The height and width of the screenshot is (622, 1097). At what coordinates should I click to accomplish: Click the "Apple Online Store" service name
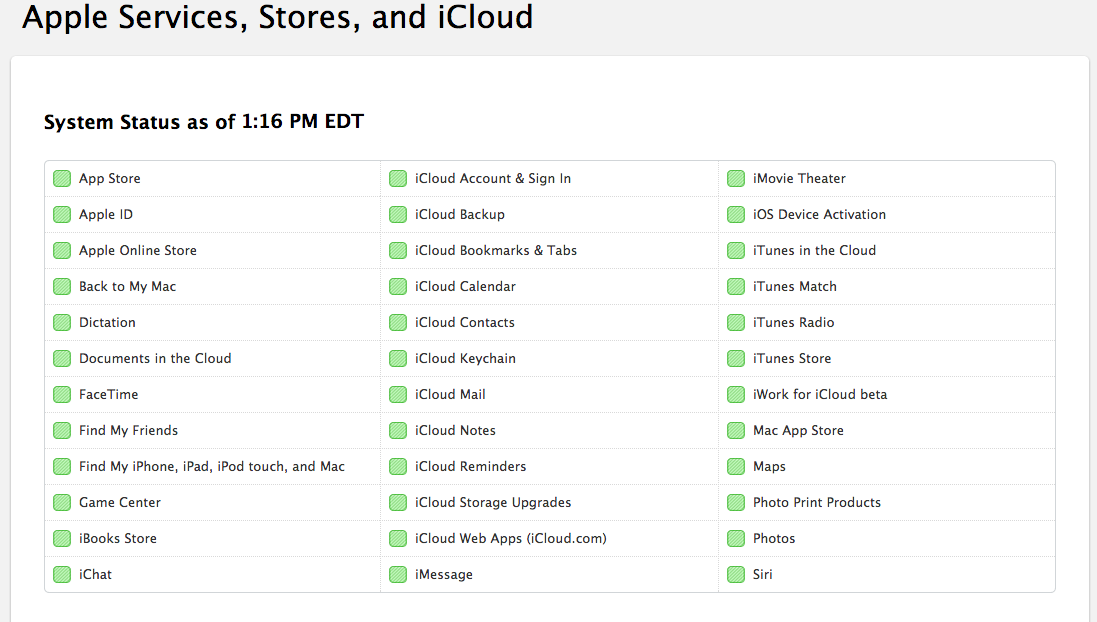(138, 250)
